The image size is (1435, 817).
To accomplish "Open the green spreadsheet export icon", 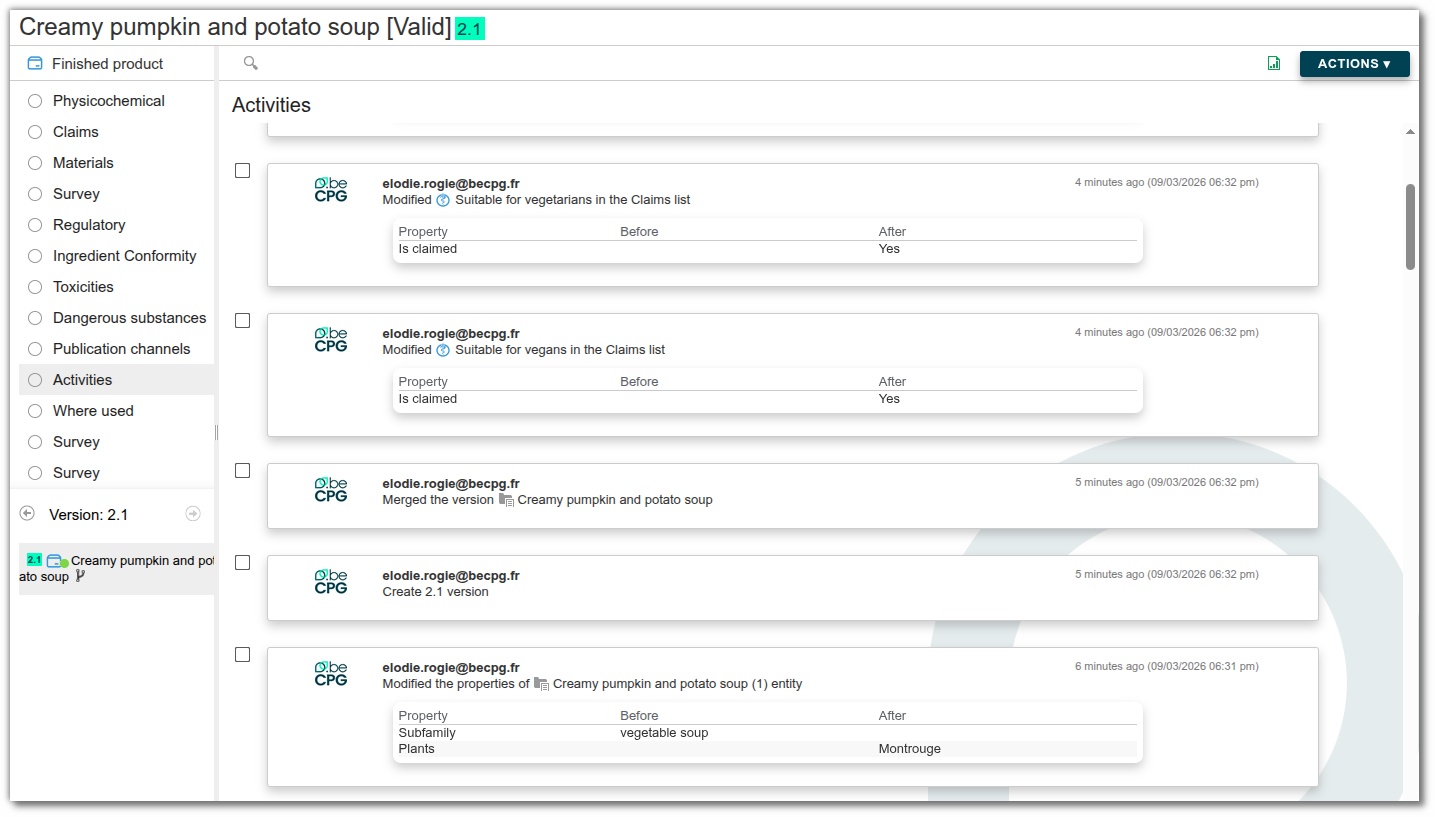I will pos(1274,63).
